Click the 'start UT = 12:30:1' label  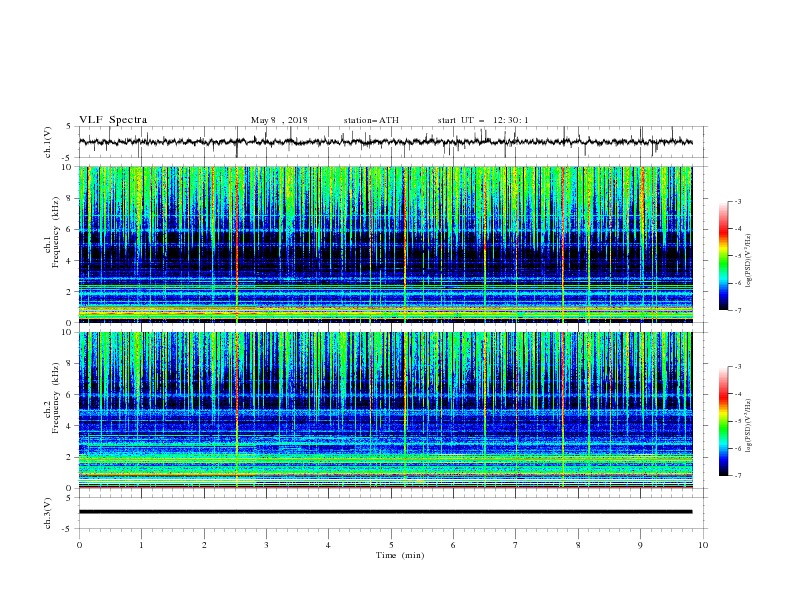483,120
